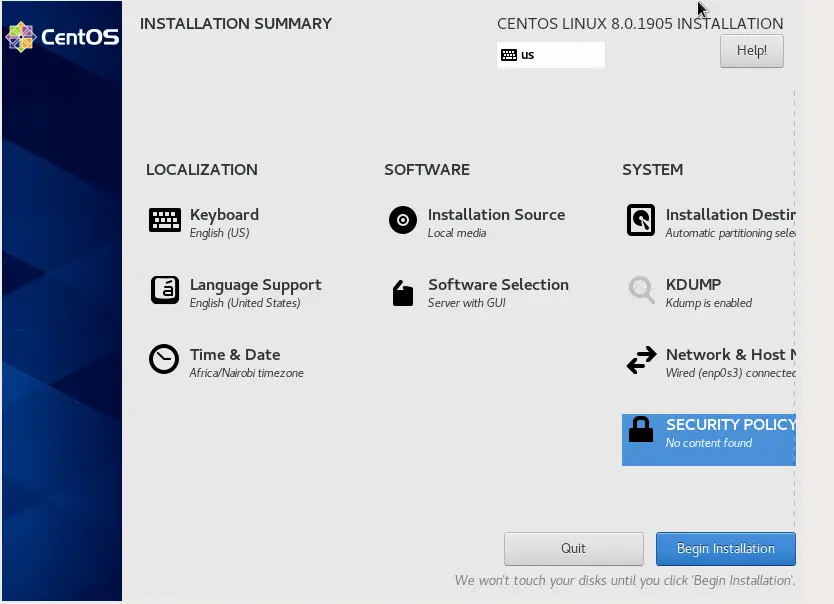
Task: Click the Begin Installation button
Action: (x=725, y=549)
